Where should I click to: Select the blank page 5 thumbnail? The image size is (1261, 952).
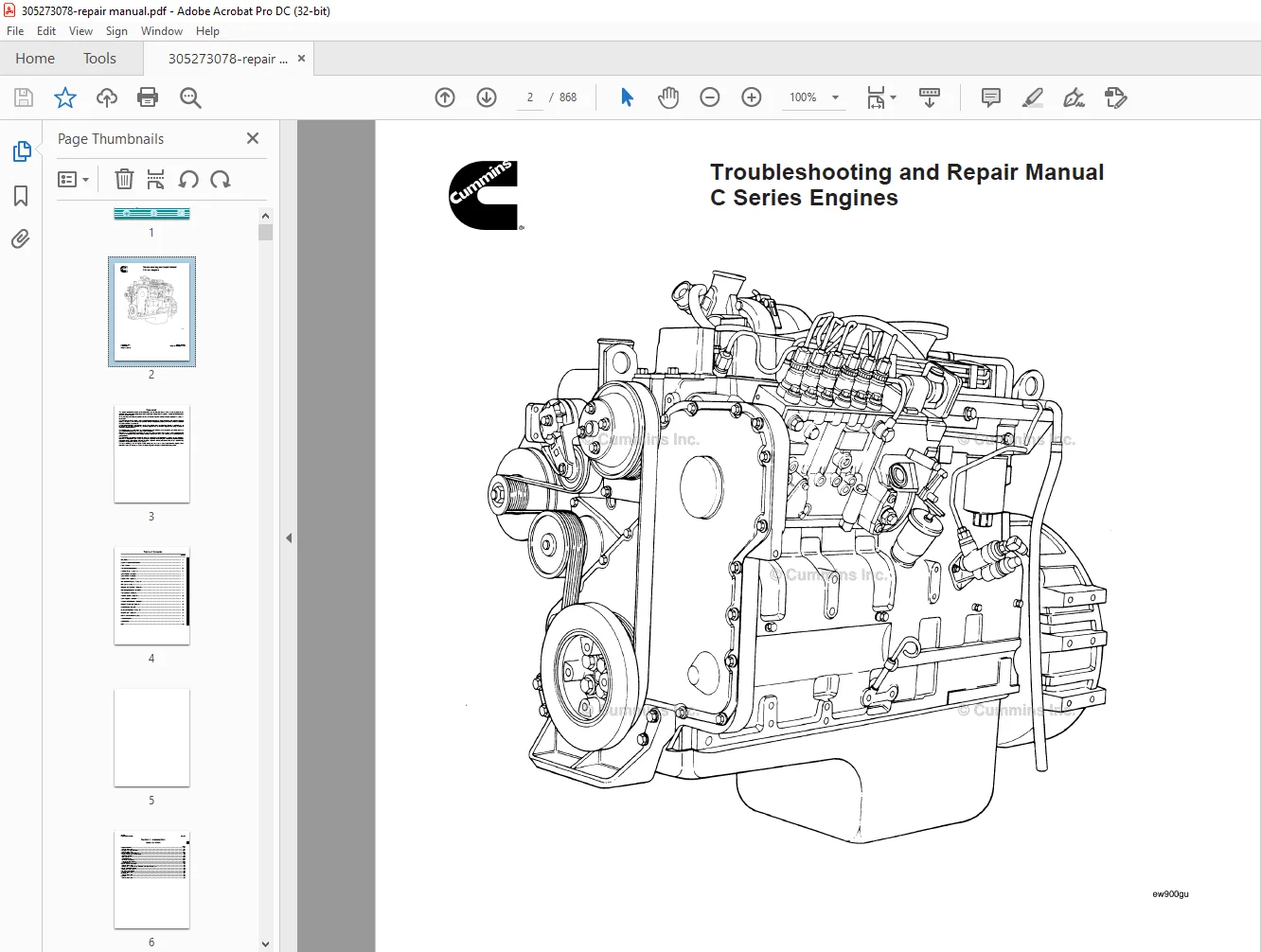151,738
